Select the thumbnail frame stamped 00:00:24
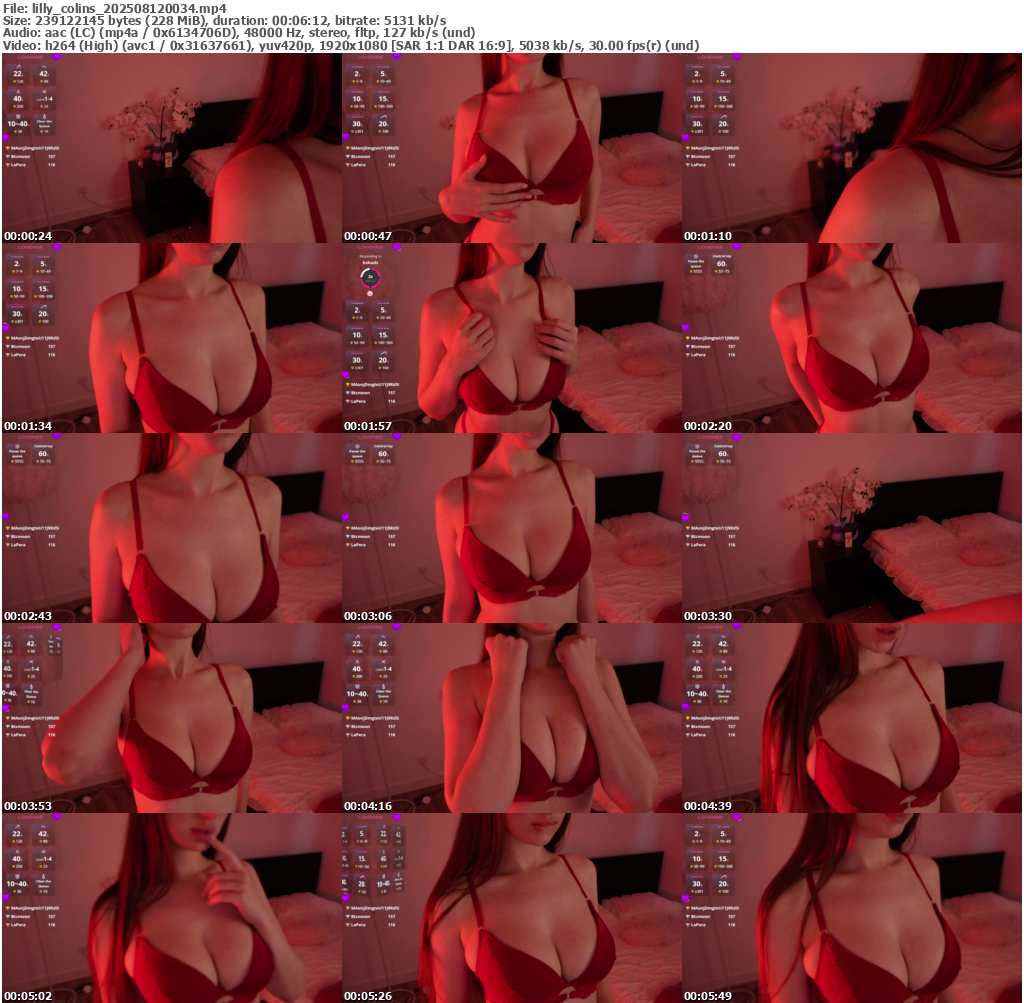Viewport: 1024px width, 1003px height. point(171,148)
